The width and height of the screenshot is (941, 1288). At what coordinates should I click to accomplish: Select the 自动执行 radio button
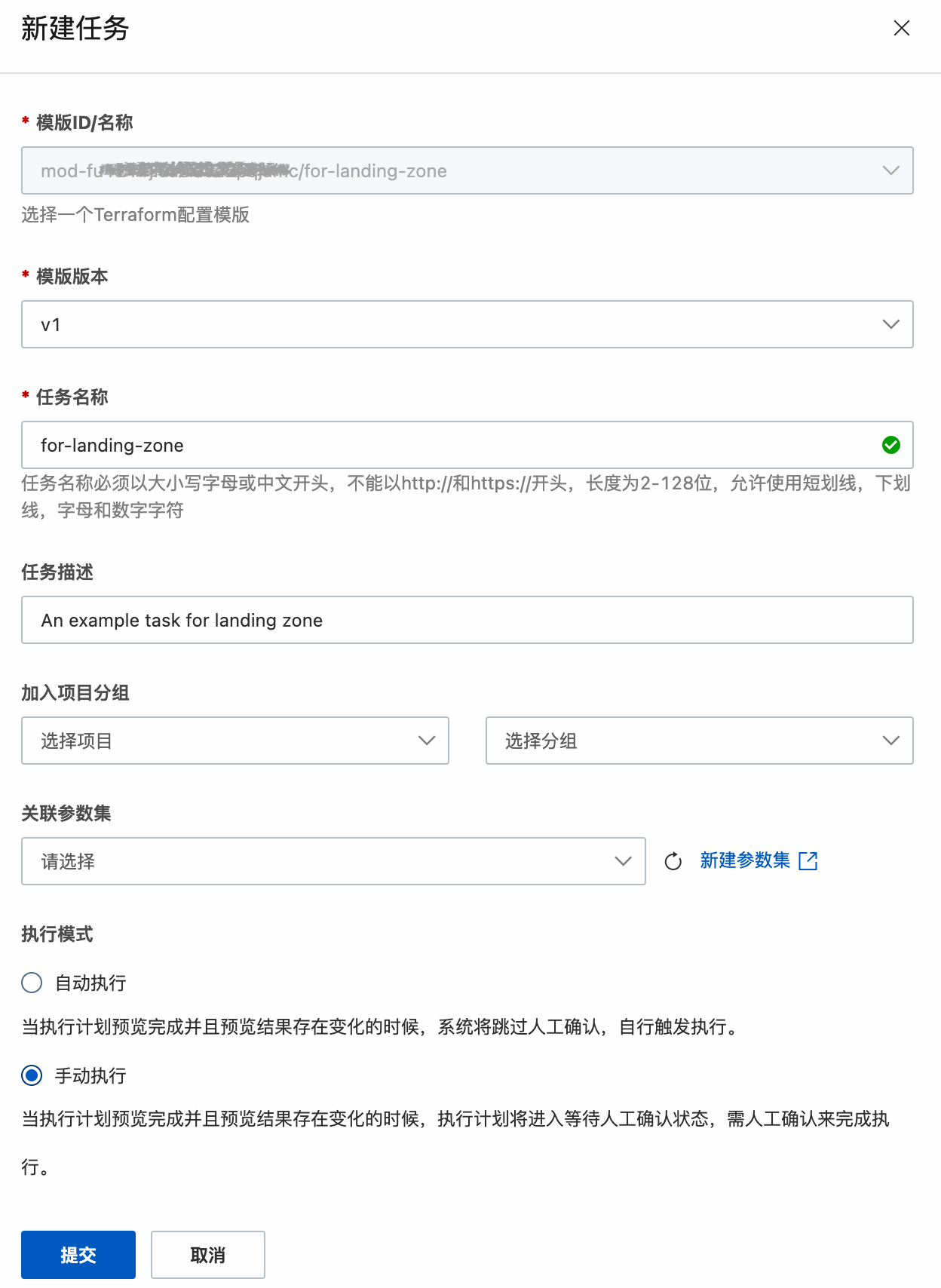(x=32, y=983)
